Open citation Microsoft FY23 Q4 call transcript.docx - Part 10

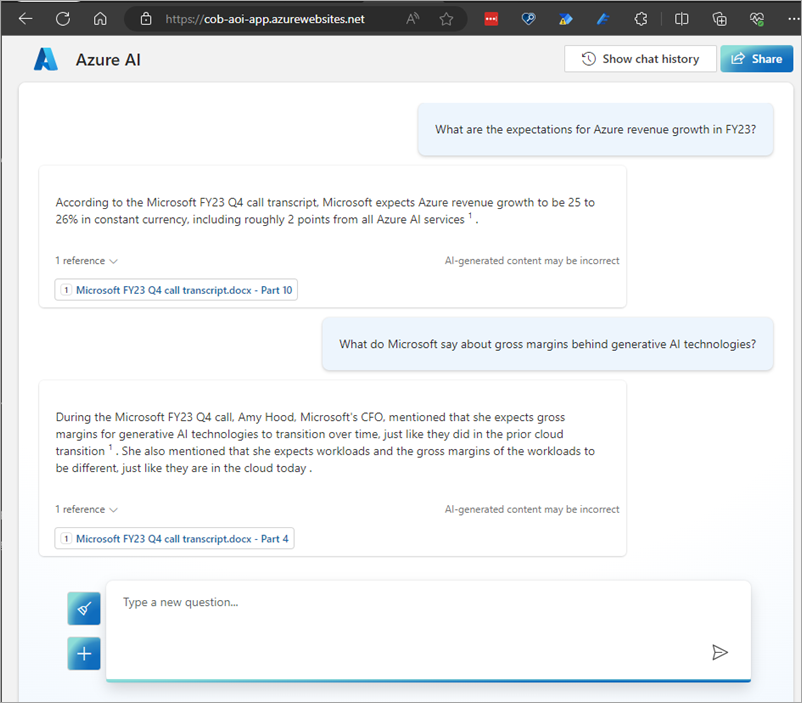176,290
